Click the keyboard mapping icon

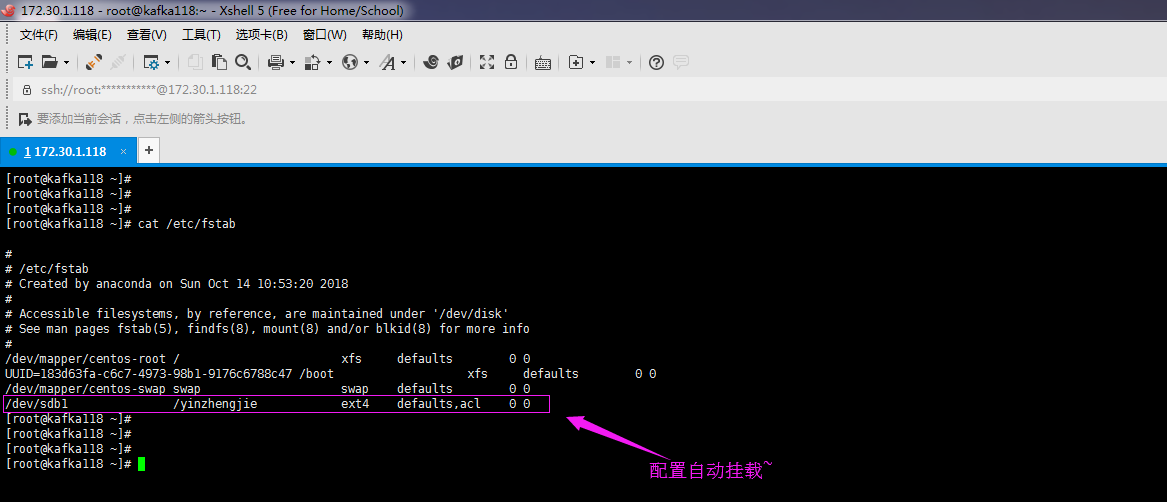coord(543,63)
